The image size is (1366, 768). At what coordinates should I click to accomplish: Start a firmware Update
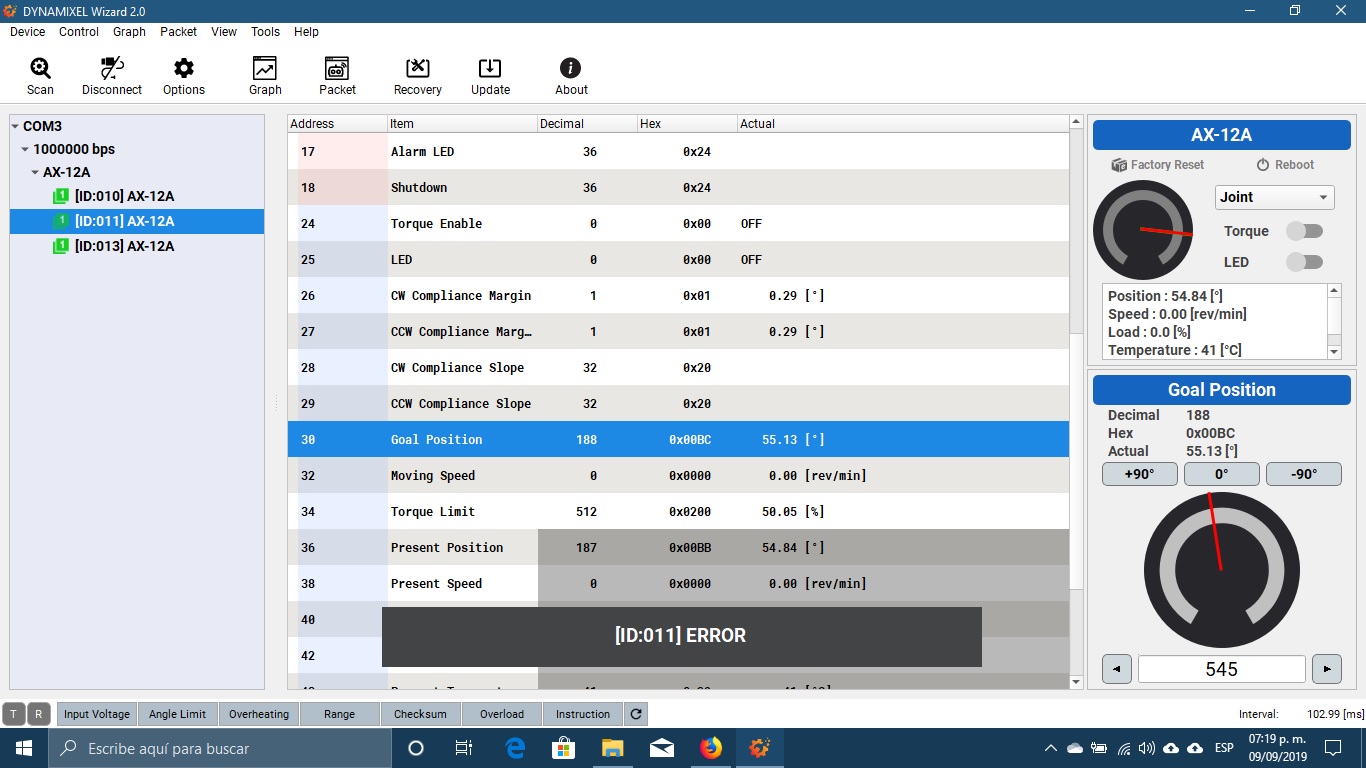tap(489, 73)
